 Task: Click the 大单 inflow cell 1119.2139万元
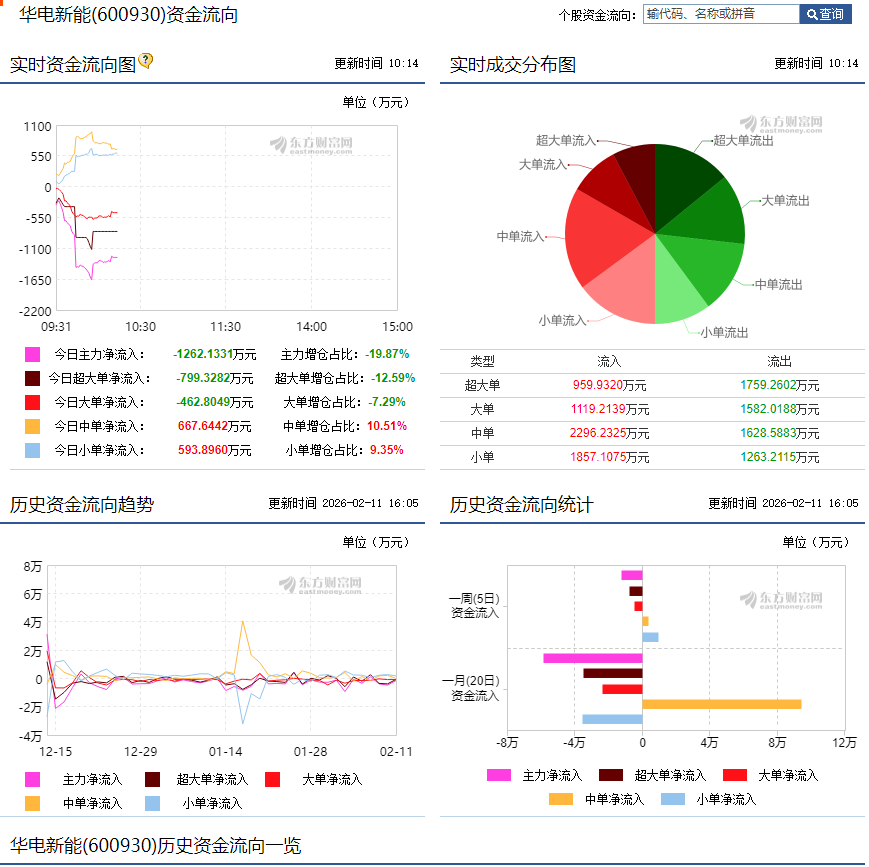(609, 409)
